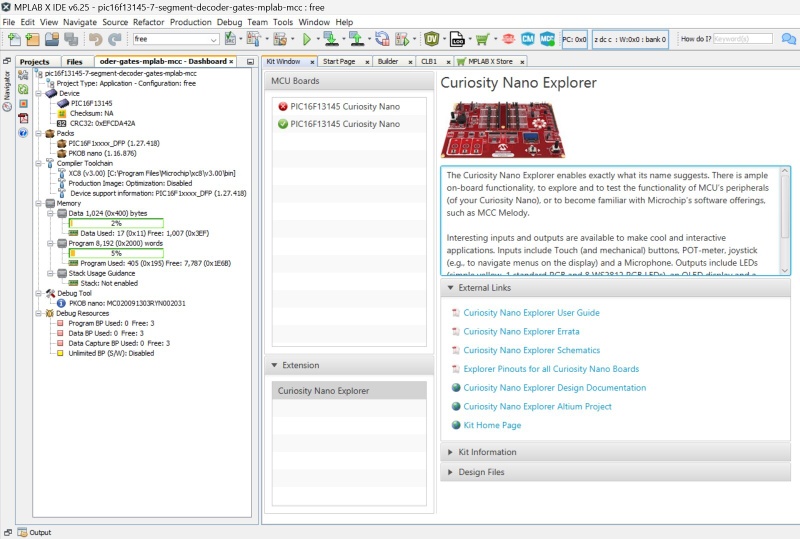
Task: Click the green refresh icon in dashboard sidebar
Action: click(x=23, y=89)
